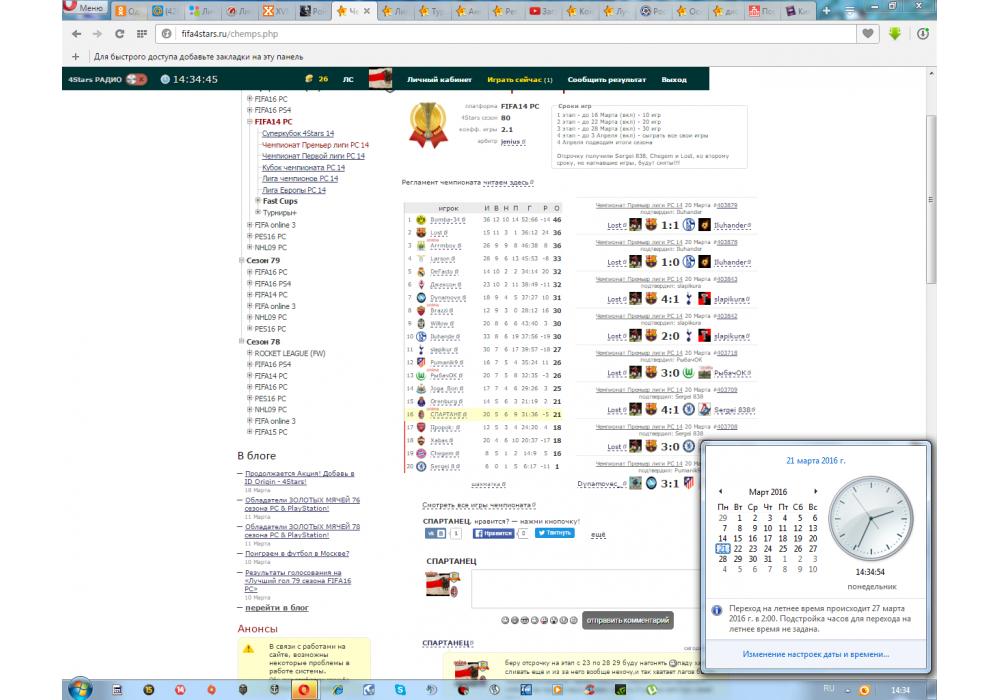Image resolution: width=1000 pixels, height=700 pixels.
Task: Click the Twitter tweet share button
Action: coord(555,533)
